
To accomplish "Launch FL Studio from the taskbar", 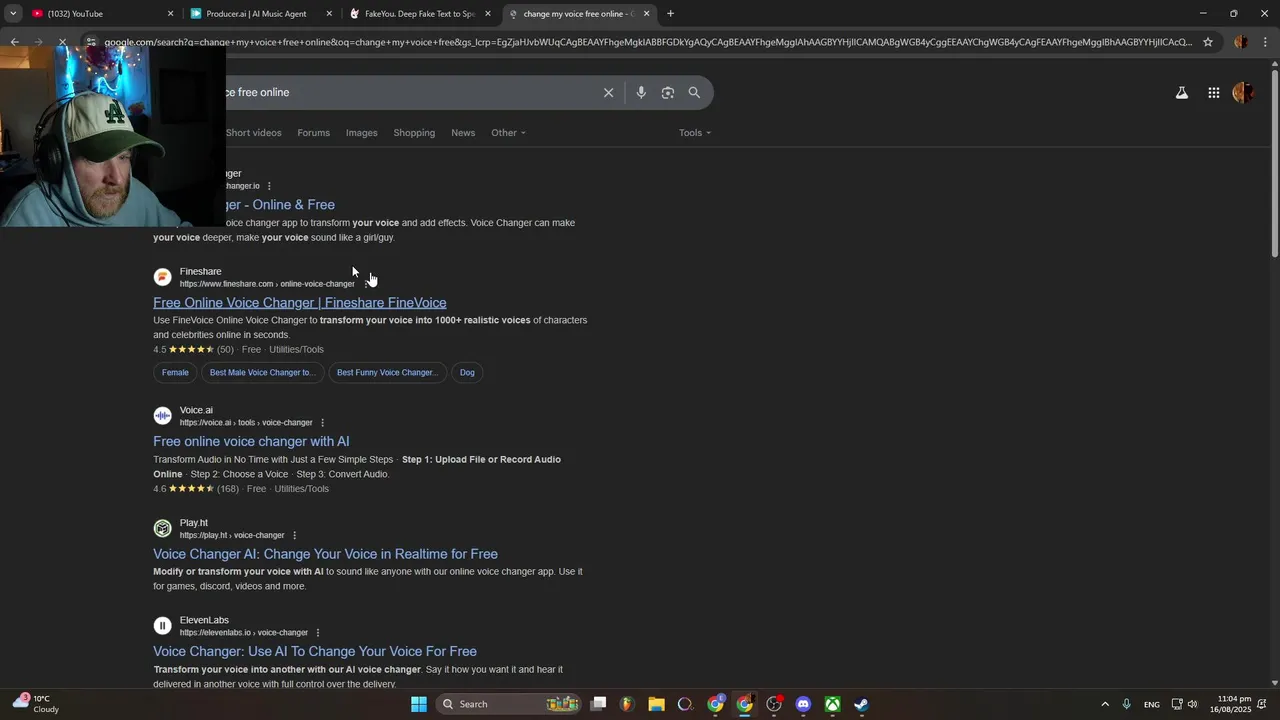I will click(x=627, y=704).
